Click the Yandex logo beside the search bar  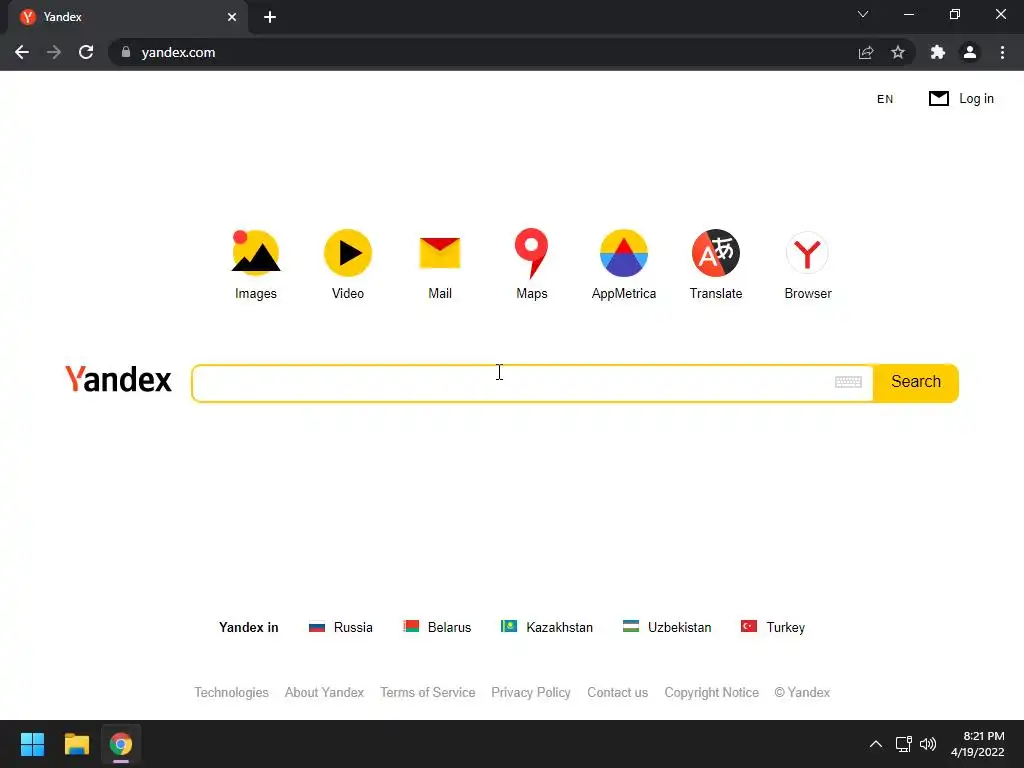[x=118, y=380]
